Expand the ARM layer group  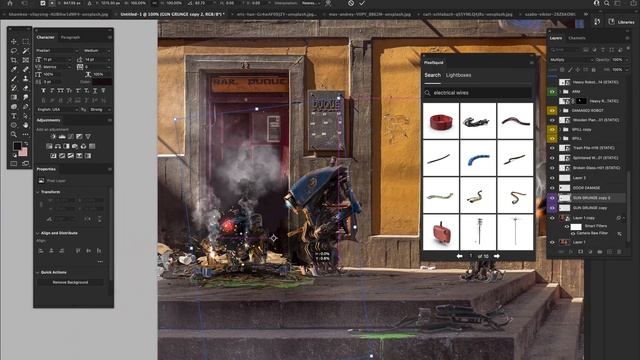tap(560, 91)
